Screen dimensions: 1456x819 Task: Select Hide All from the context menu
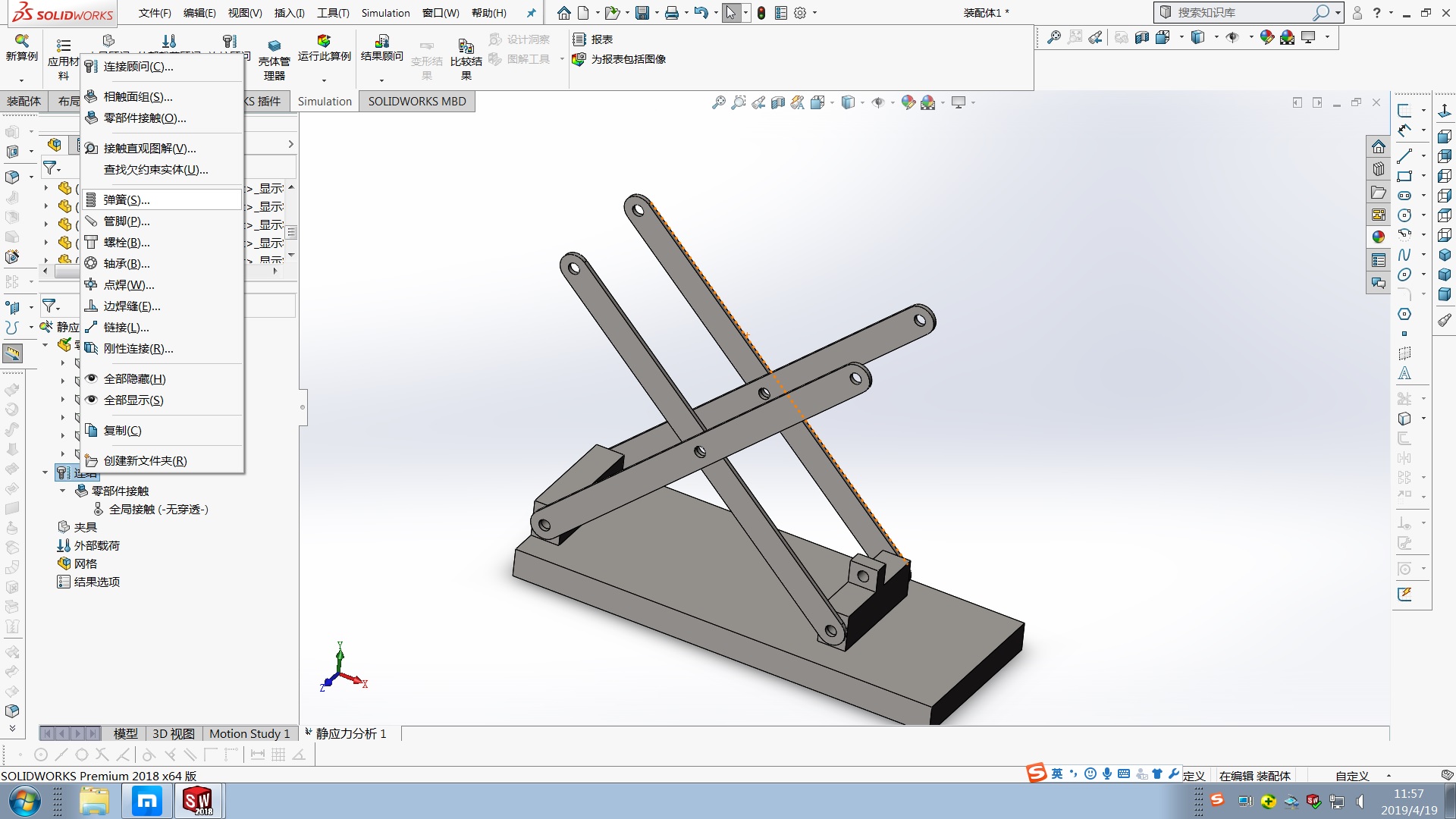[134, 379]
